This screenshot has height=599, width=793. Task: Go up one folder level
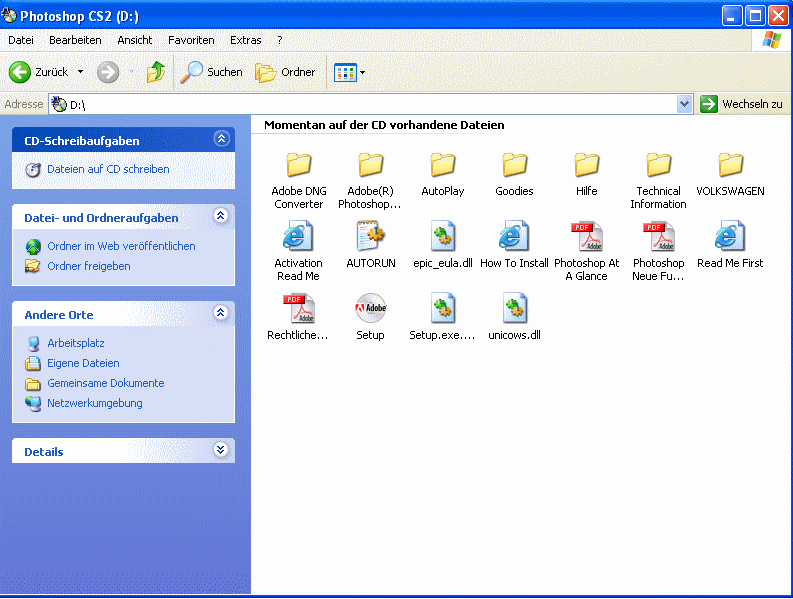click(x=156, y=72)
